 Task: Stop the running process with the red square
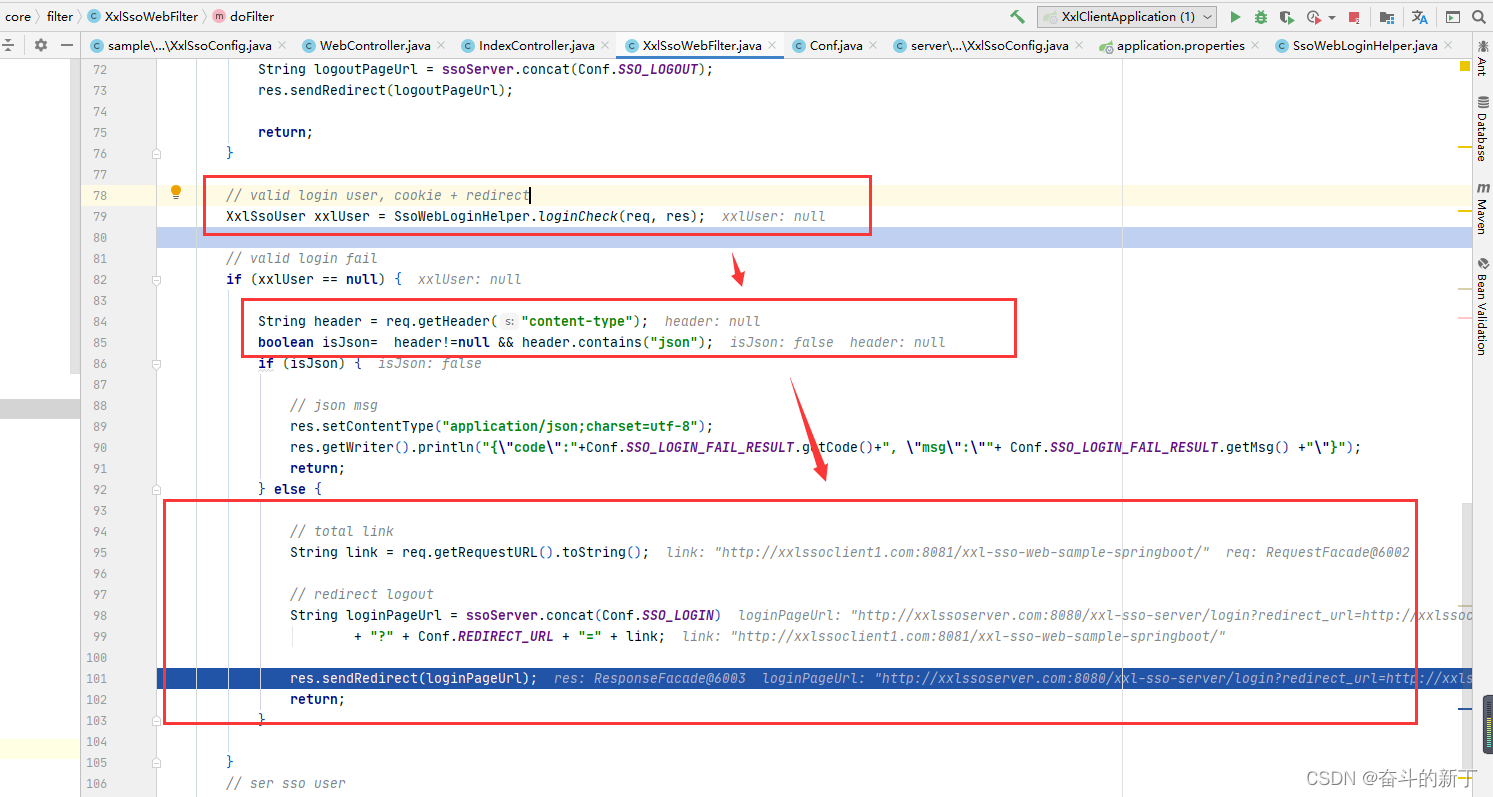click(1353, 17)
